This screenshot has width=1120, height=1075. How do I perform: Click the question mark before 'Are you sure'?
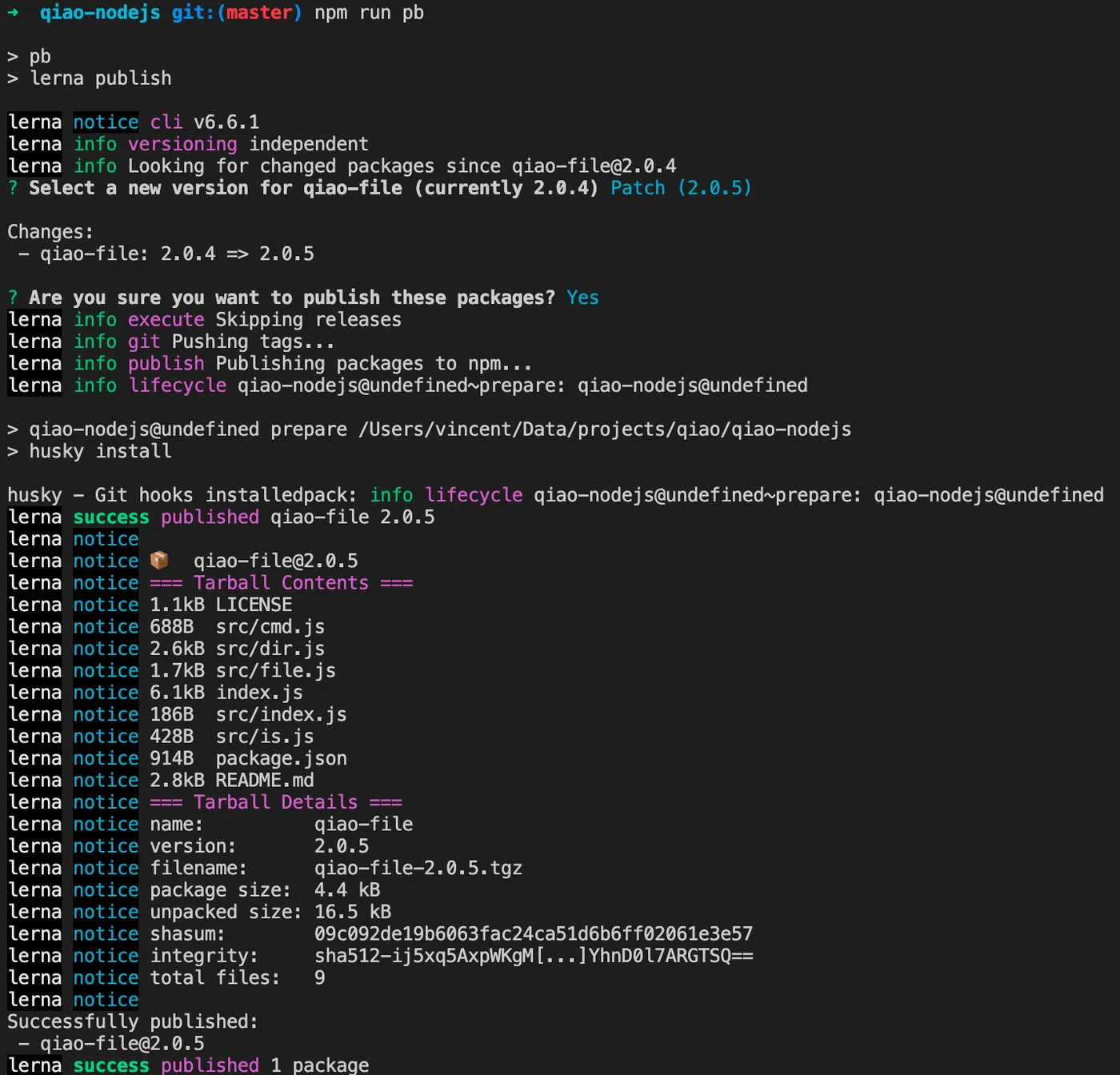point(13,298)
